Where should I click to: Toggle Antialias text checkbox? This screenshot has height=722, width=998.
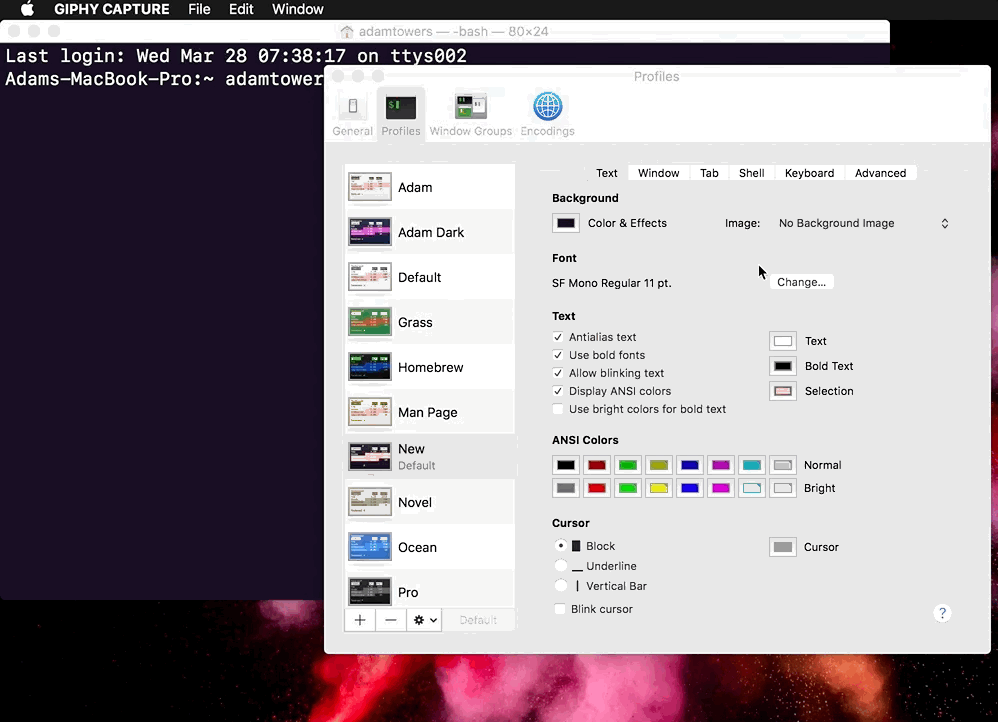tap(558, 337)
